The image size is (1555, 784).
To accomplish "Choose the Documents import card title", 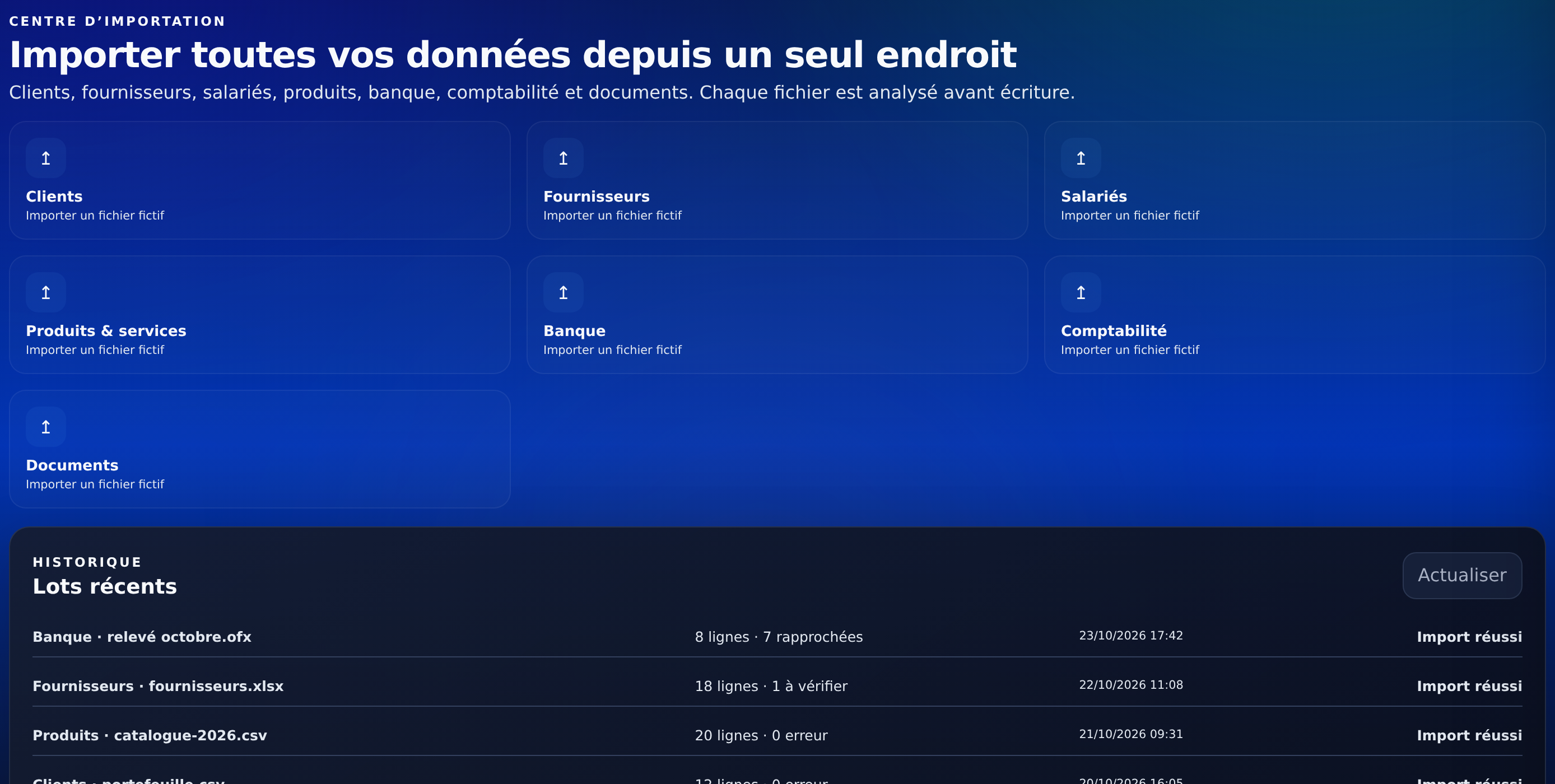I will [x=72, y=466].
